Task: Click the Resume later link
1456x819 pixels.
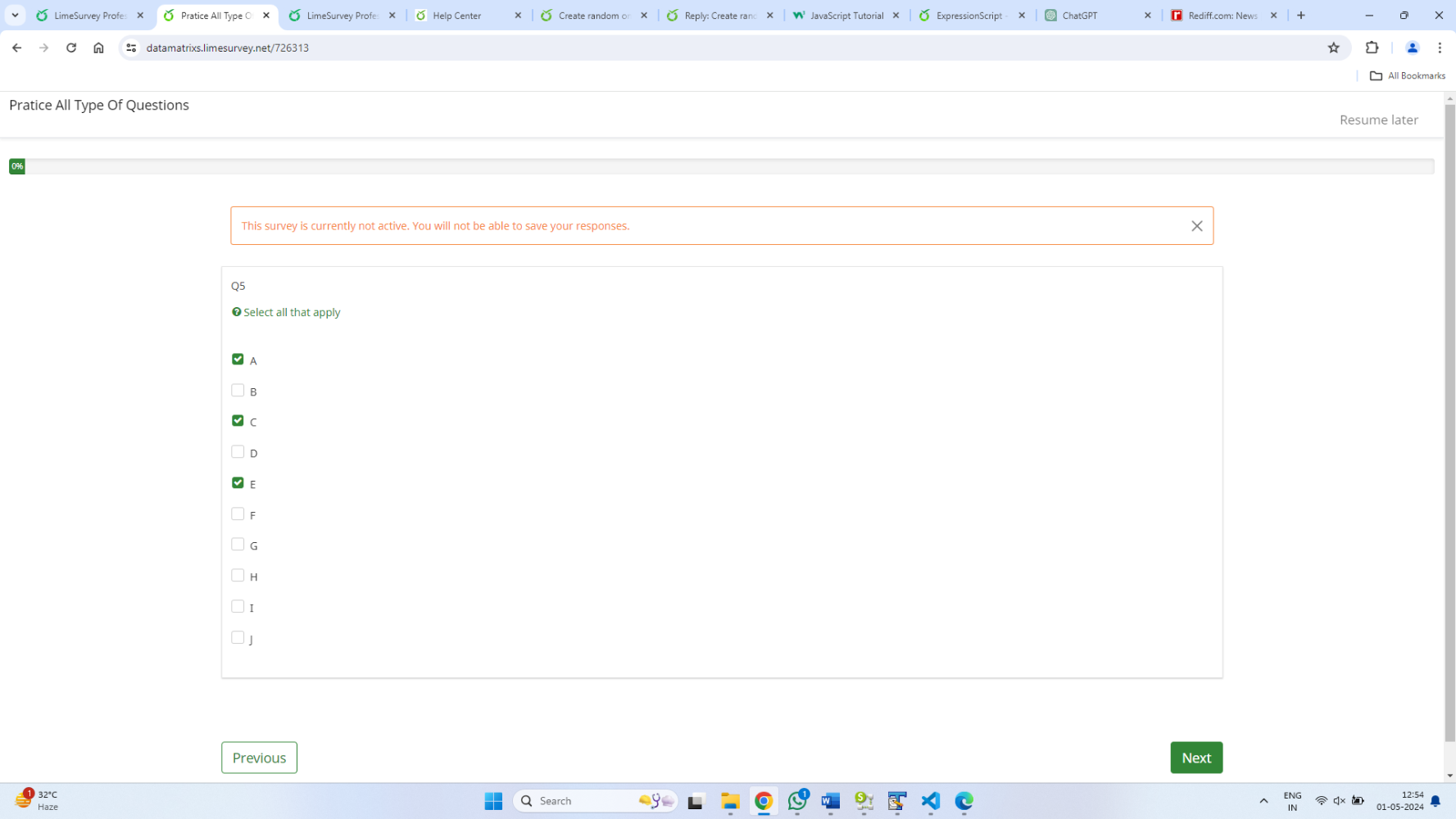Action: [x=1378, y=120]
